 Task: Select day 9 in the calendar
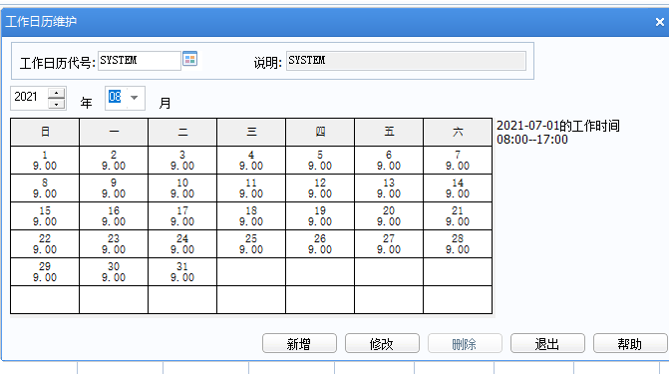(113, 188)
